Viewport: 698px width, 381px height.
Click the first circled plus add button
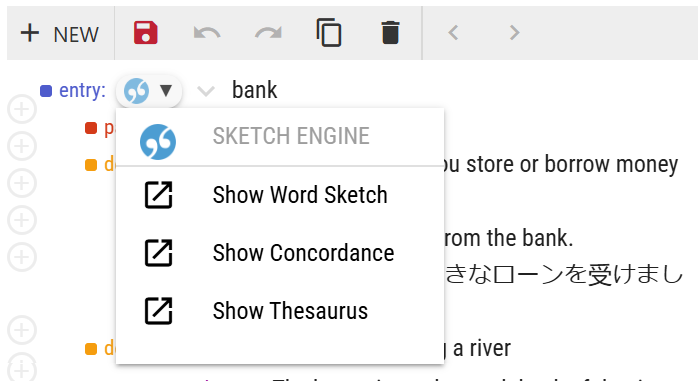click(x=22, y=109)
